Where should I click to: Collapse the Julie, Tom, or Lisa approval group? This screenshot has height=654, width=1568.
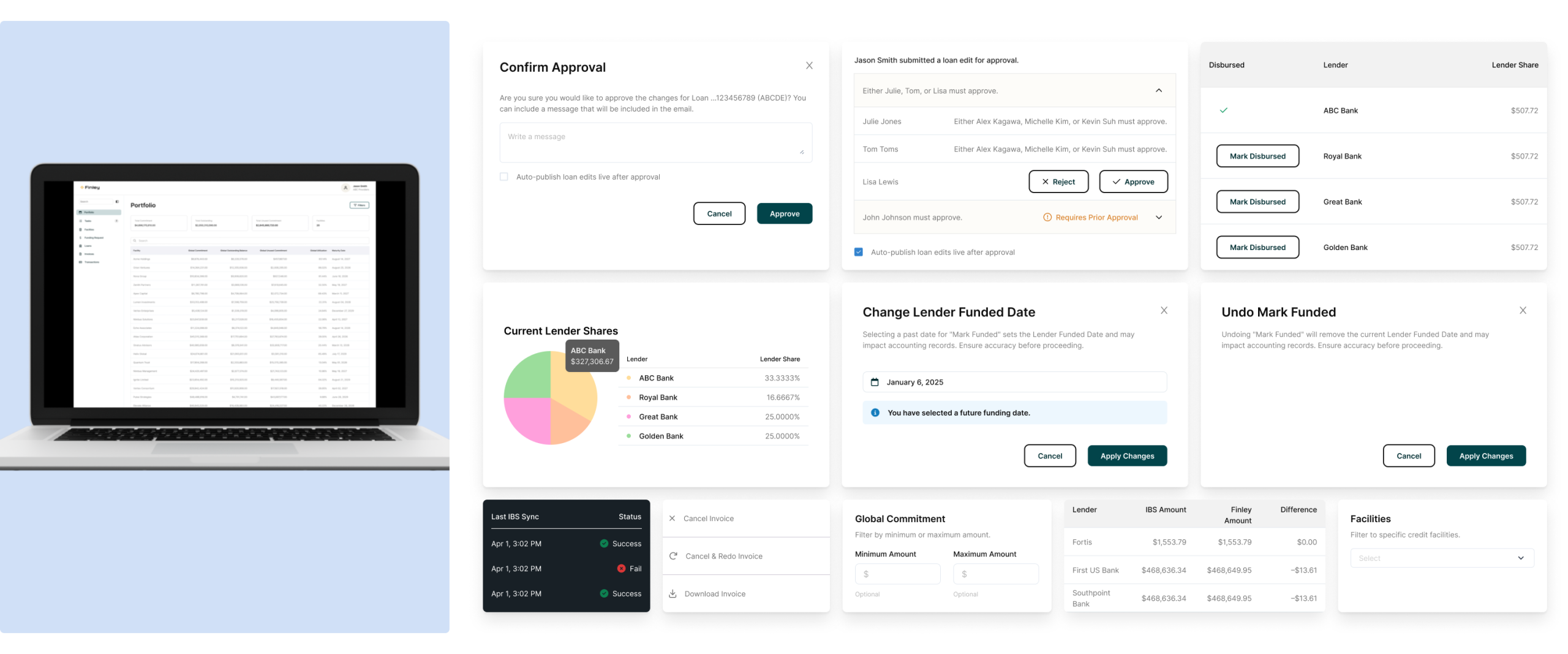tap(1158, 91)
